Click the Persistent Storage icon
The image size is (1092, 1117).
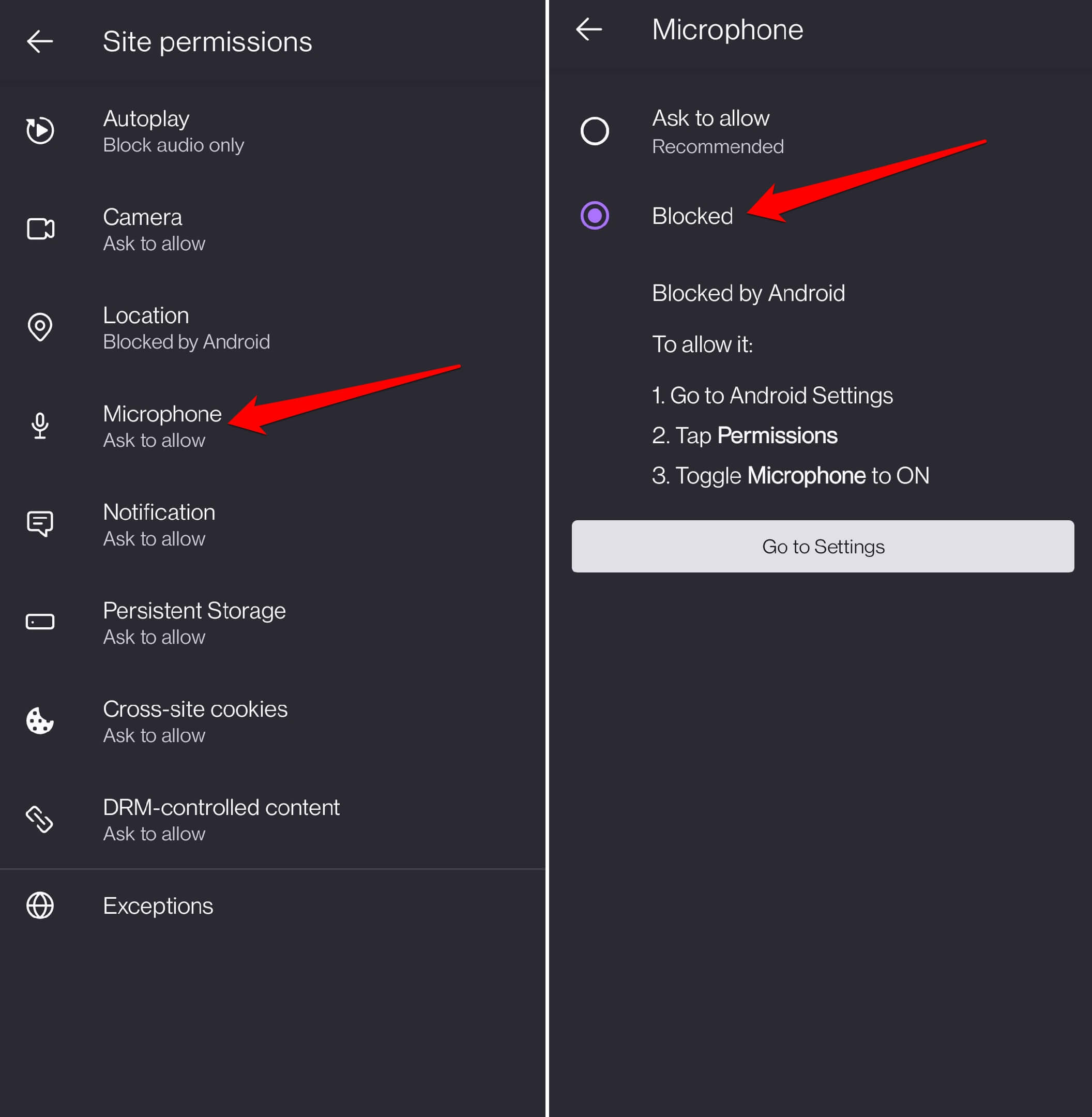[40, 621]
